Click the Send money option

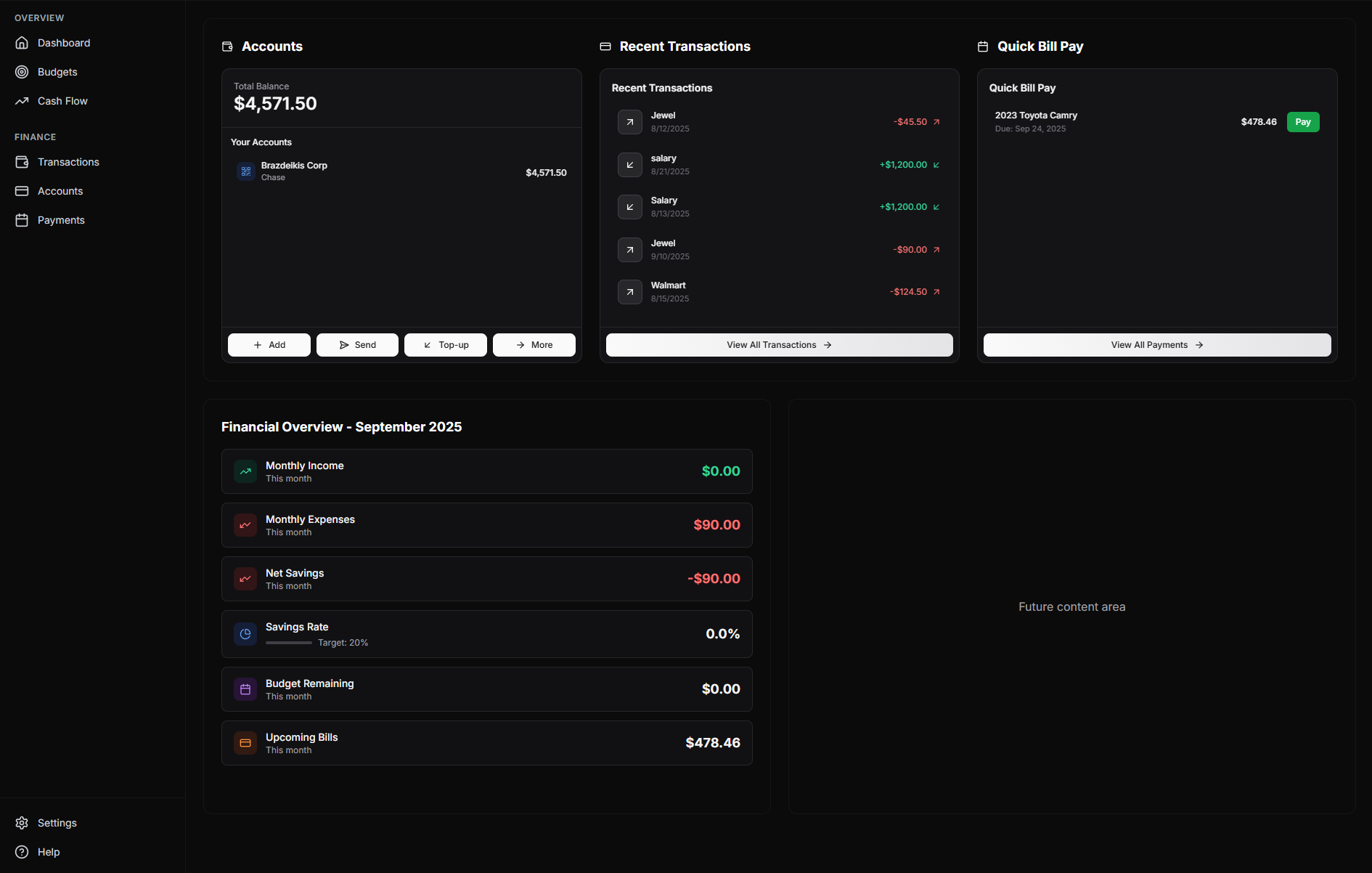[x=357, y=345]
